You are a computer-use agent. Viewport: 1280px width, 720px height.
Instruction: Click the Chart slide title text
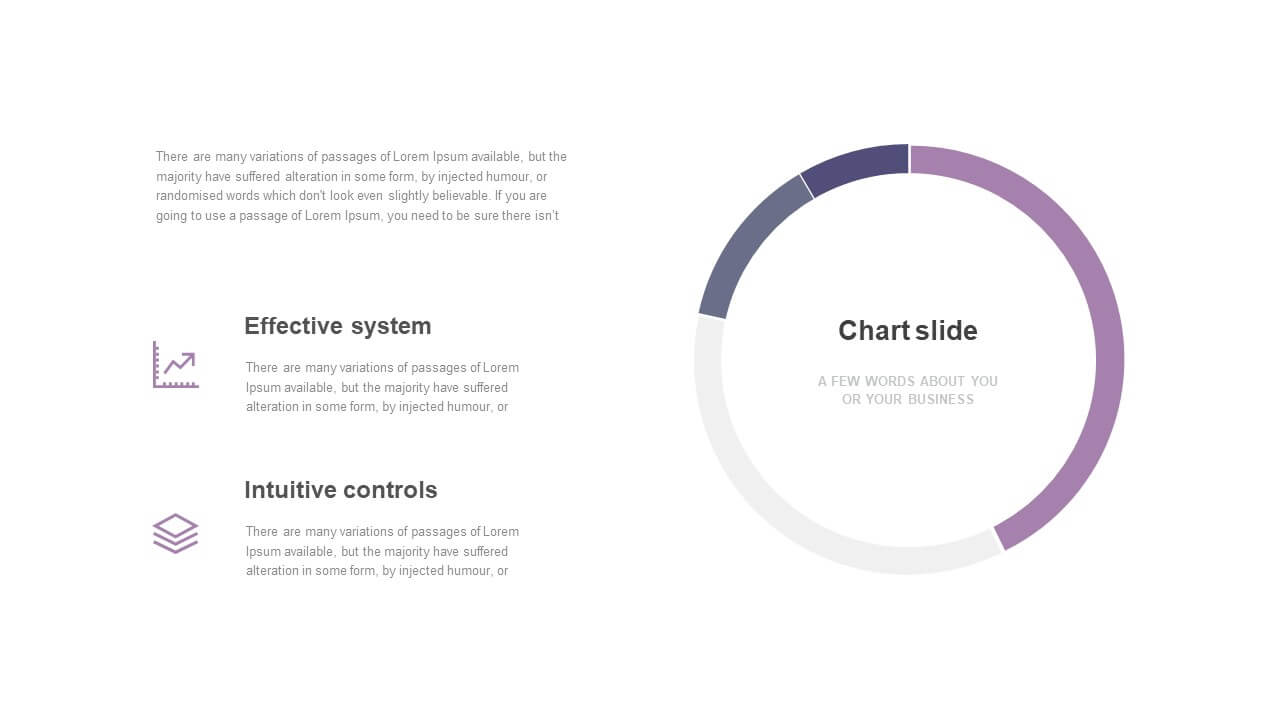click(908, 331)
